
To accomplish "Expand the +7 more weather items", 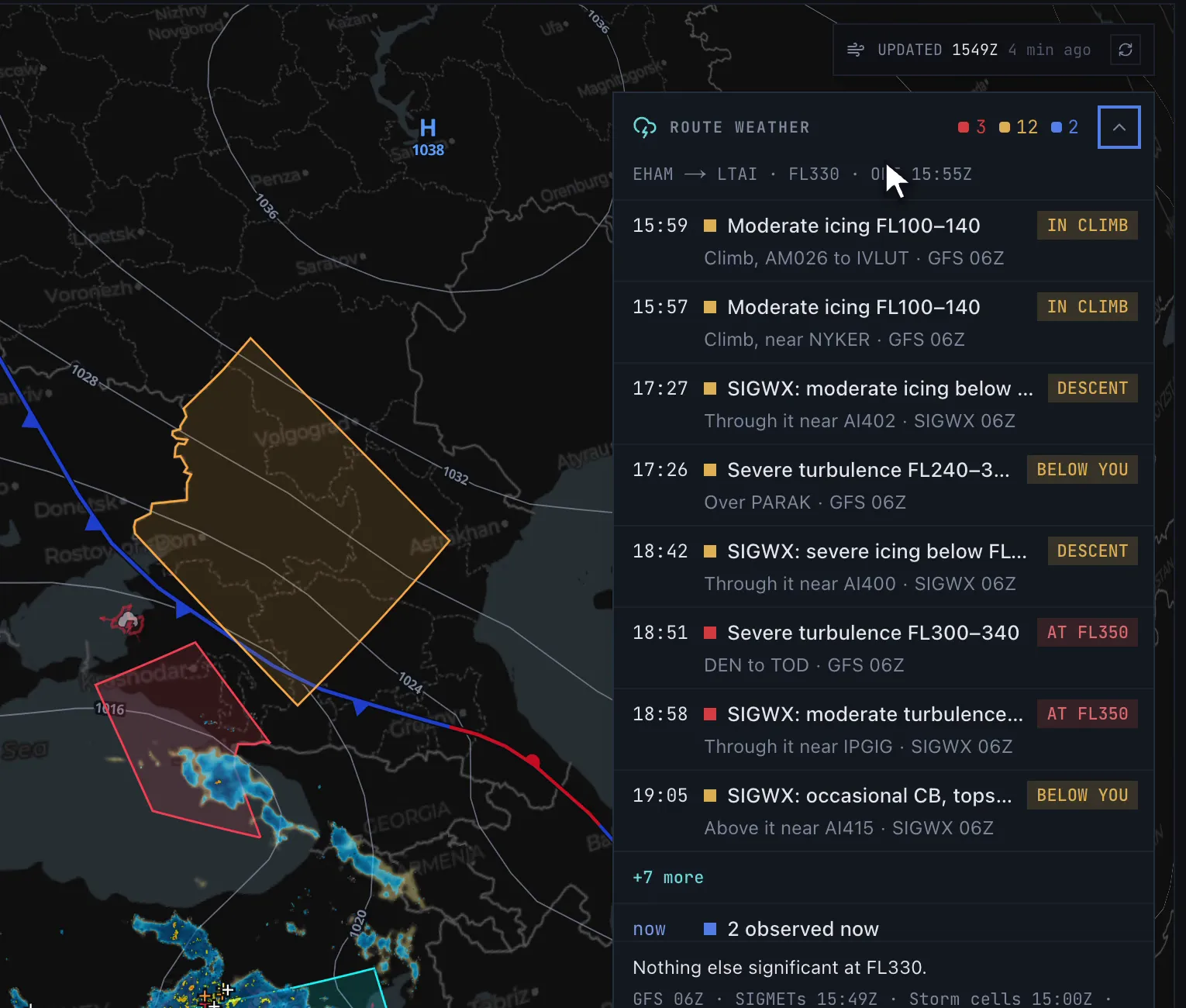I will pos(668,878).
